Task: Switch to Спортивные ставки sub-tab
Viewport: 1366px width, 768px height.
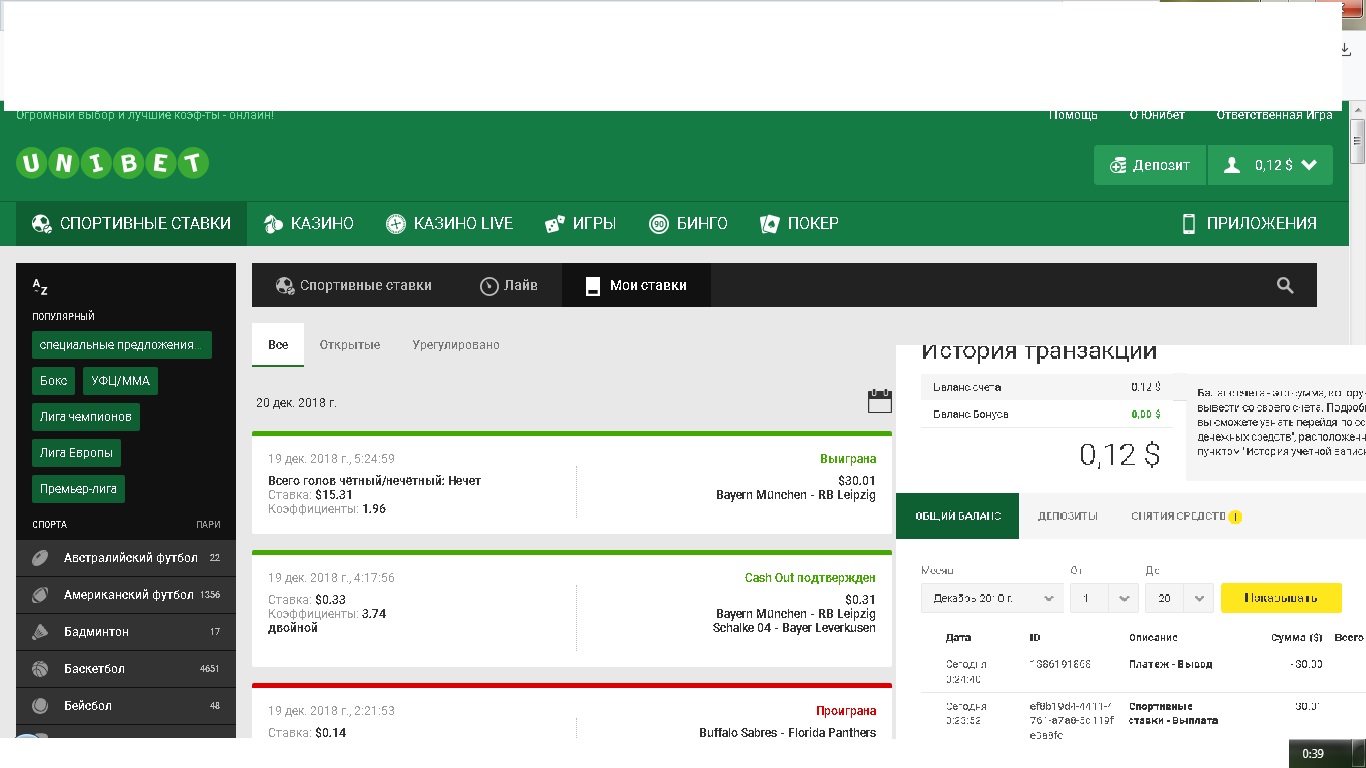Action: pyautogui.click(x=354, y=285)
